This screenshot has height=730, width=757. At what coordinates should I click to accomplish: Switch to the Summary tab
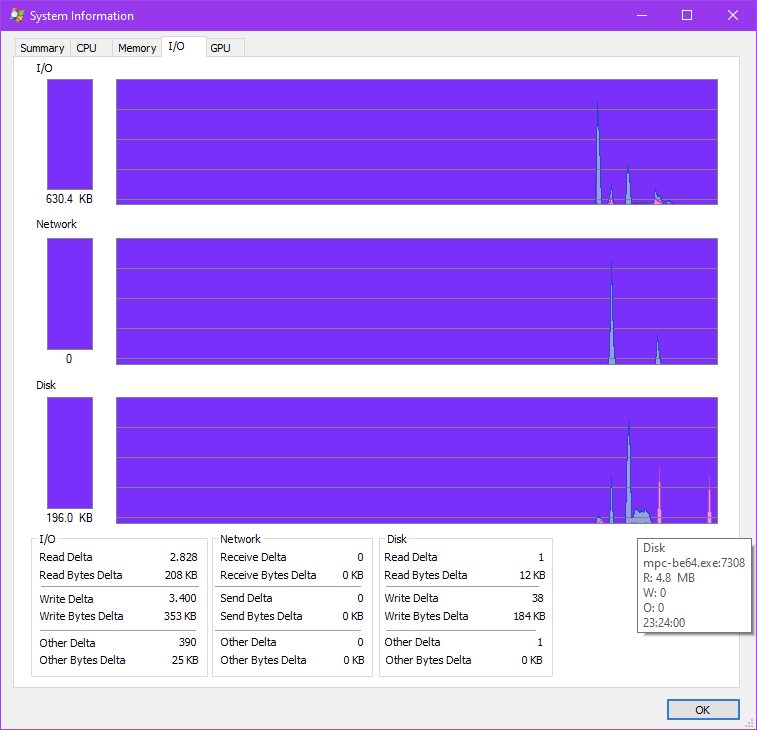pos(42,48)
